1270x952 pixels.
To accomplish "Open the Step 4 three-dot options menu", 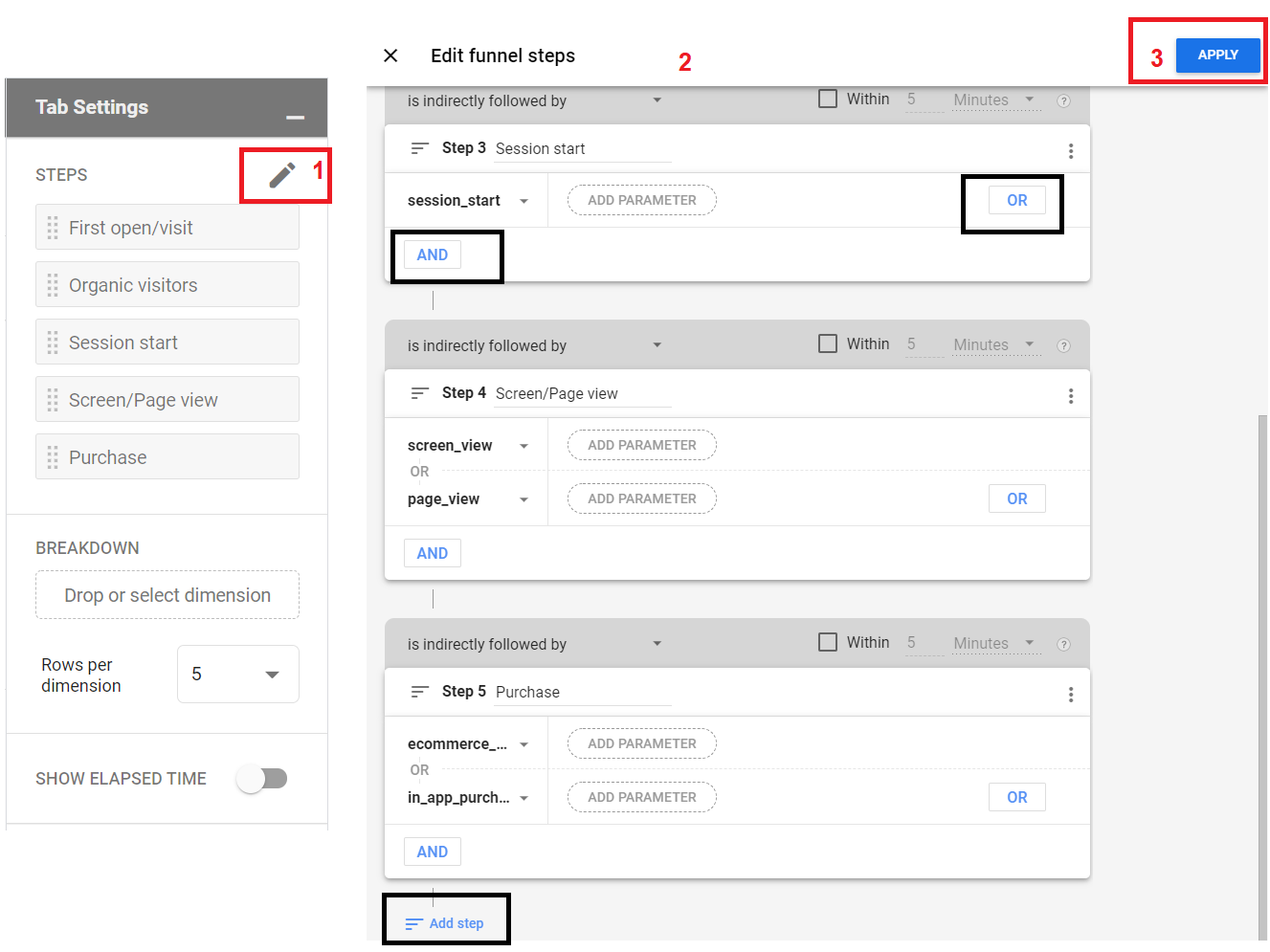I will click(1070, 396).
